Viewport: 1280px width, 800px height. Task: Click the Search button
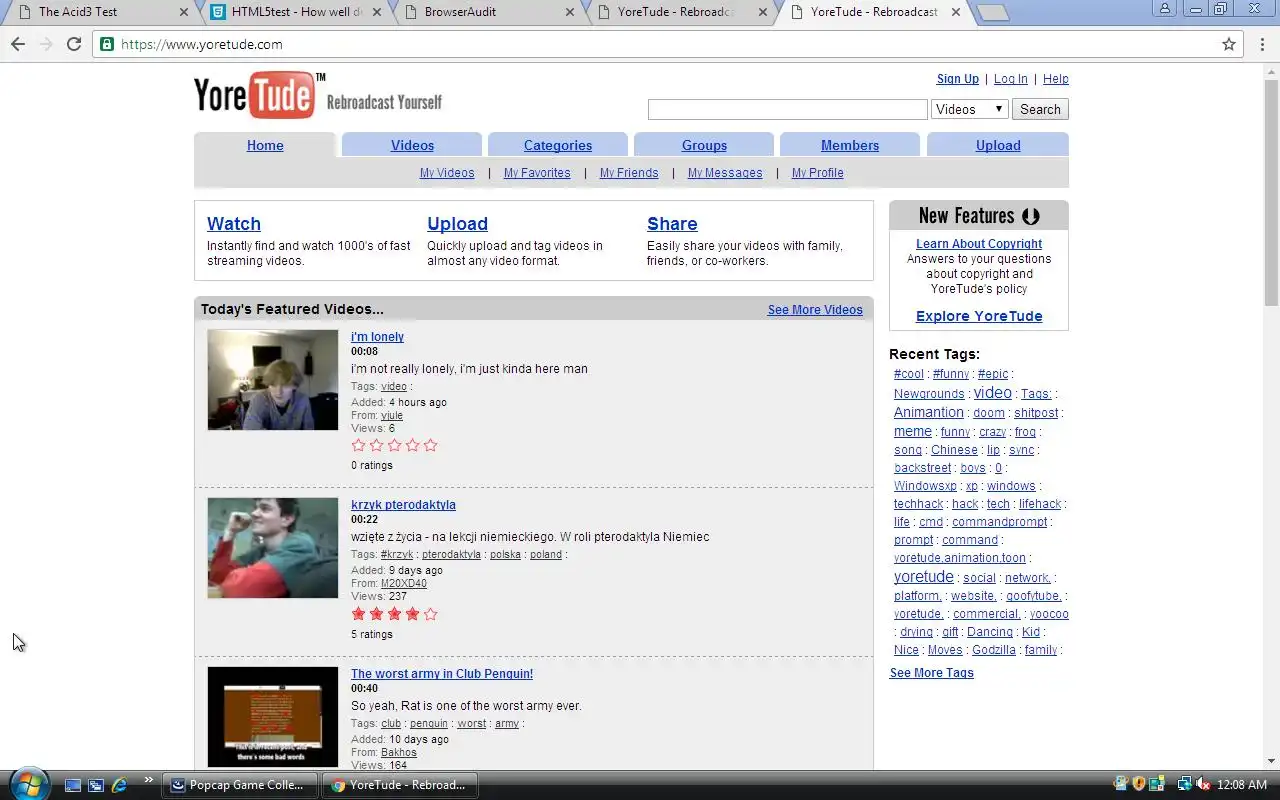pos(1040,109)
